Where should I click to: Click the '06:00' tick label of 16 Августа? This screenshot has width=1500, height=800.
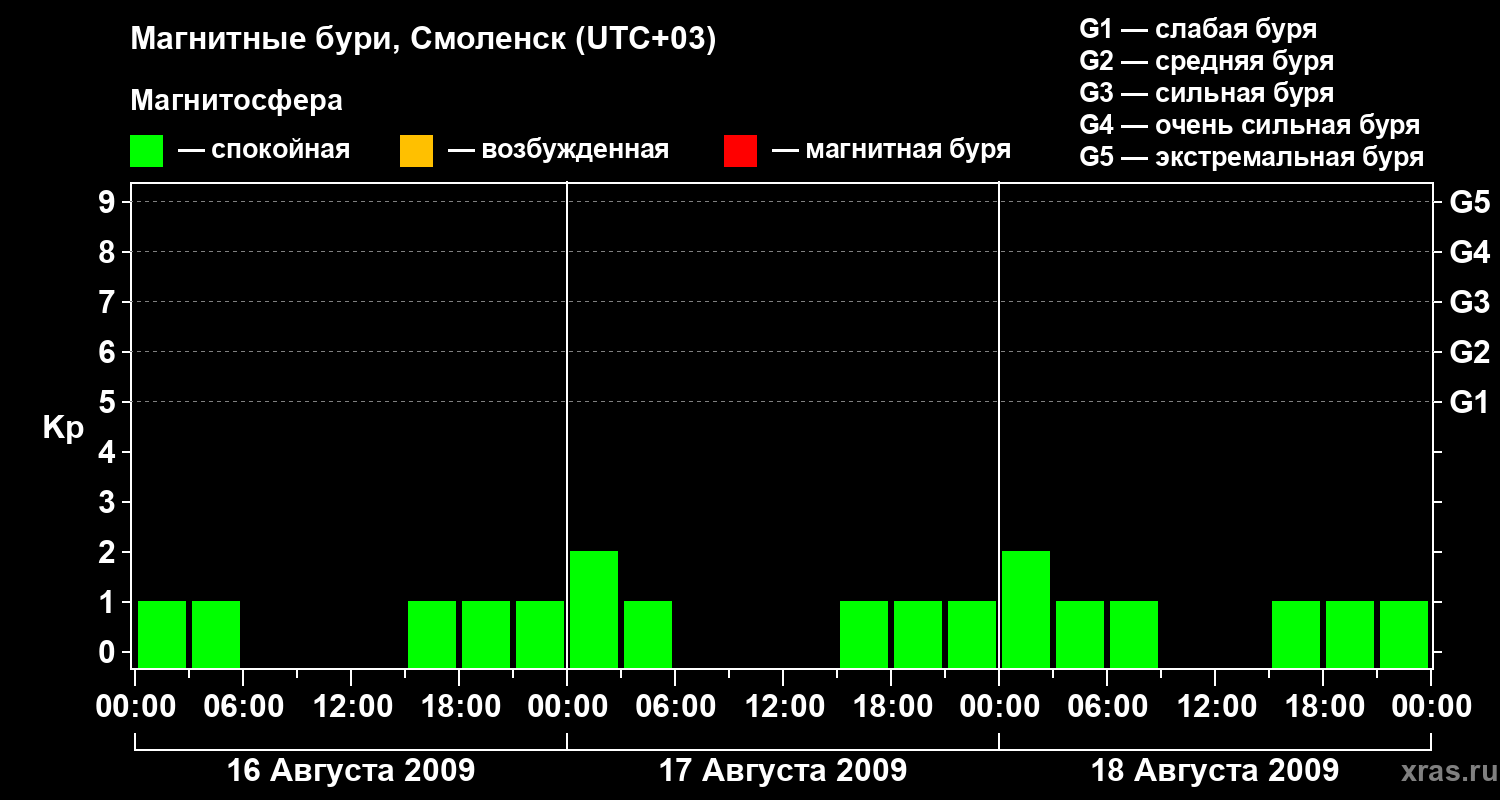243,707
